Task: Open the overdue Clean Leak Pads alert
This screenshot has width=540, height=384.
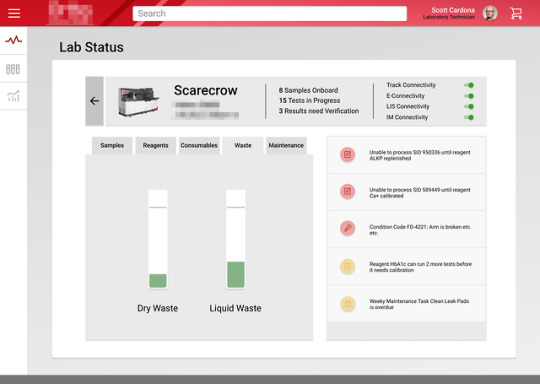Action: tap(406, 304)
